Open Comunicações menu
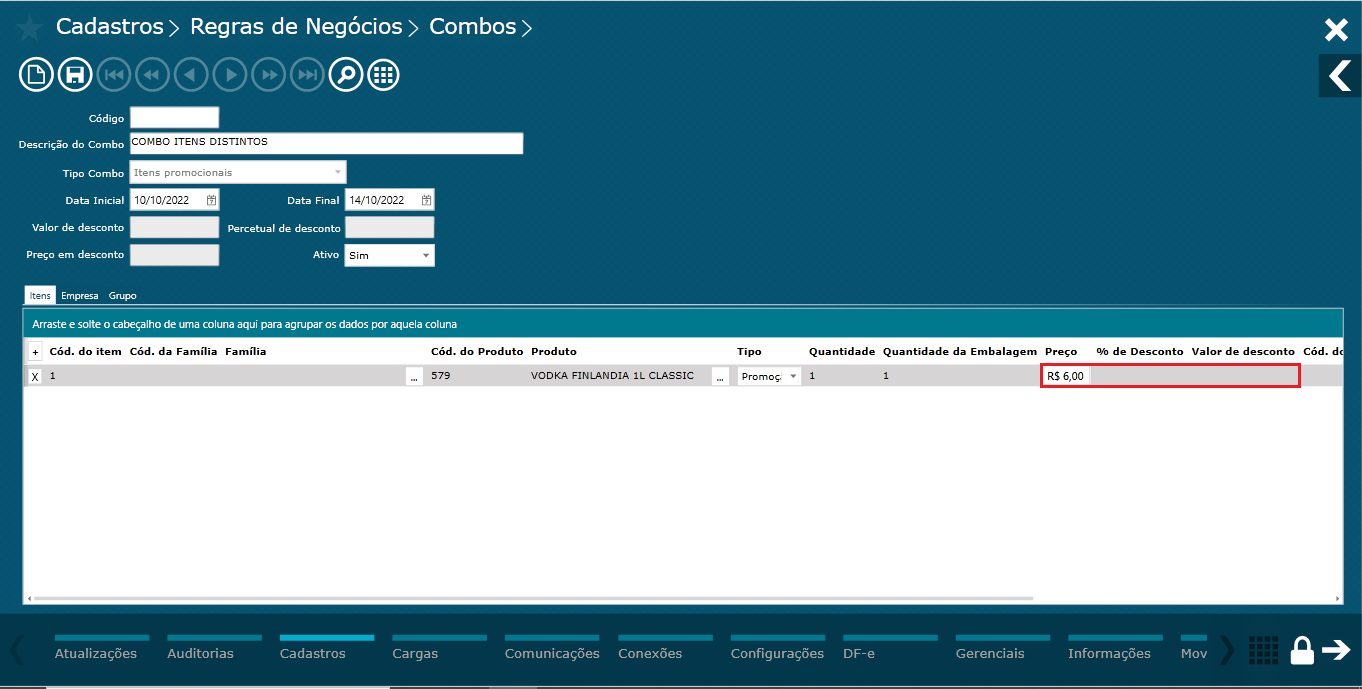 pos(552,652)
